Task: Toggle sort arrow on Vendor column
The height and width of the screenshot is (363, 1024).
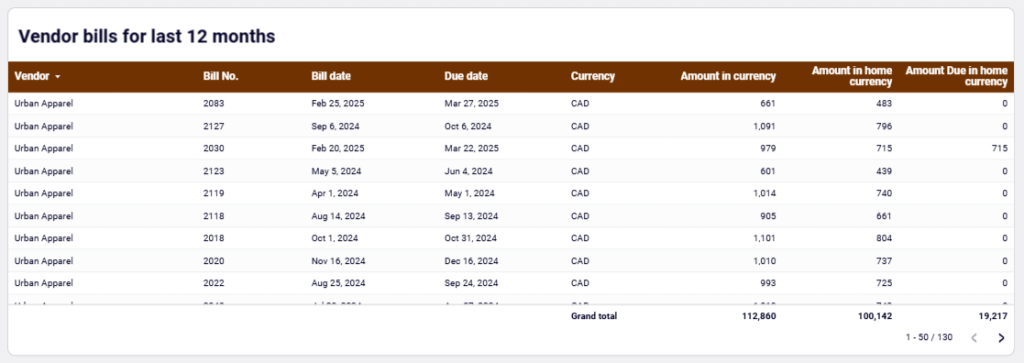Action: coord(58,76)
